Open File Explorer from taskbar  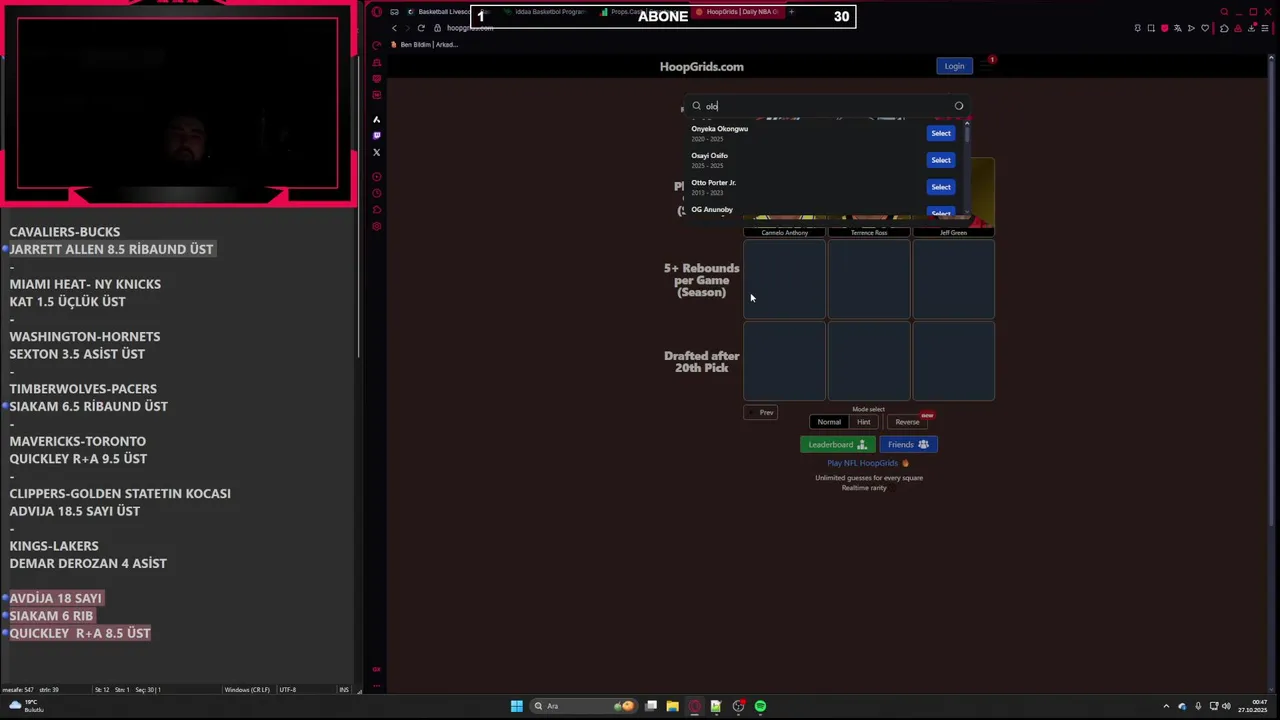click(x=672, y=706)
